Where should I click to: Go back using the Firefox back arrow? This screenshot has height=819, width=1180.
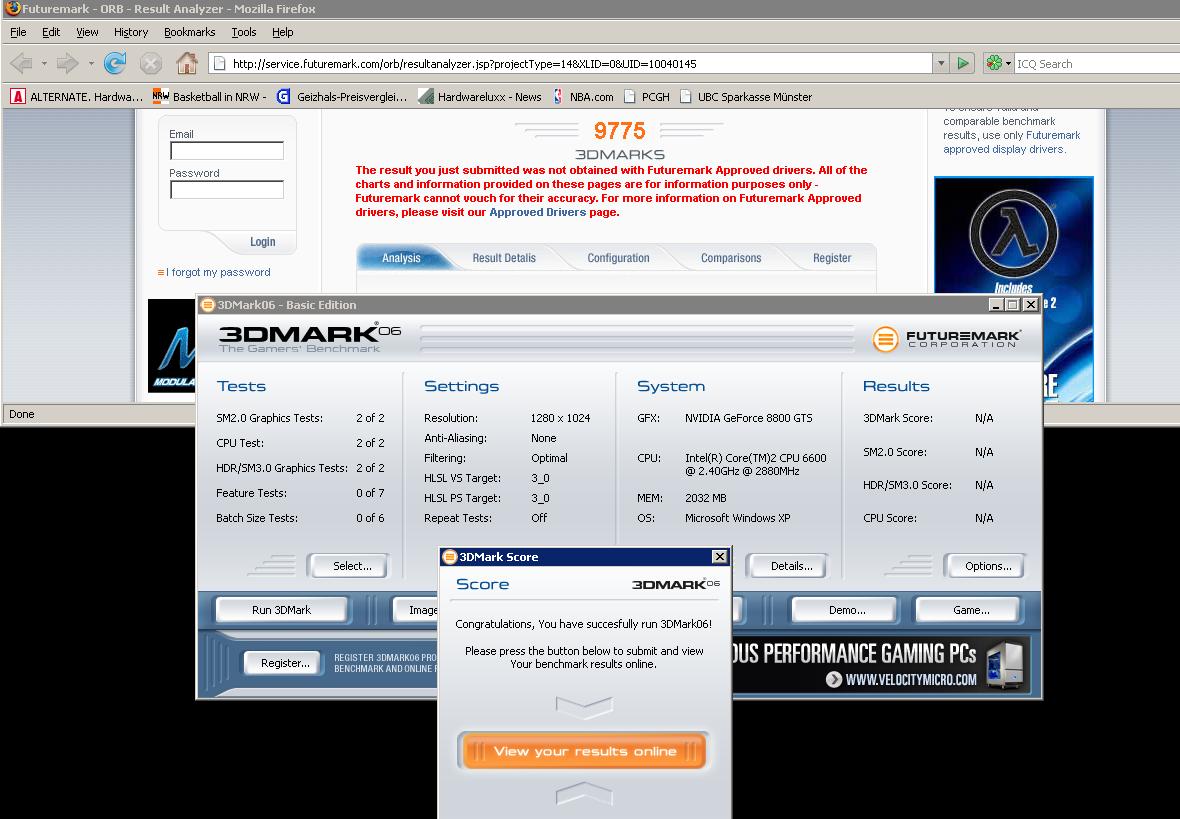[x=22, y=63]
